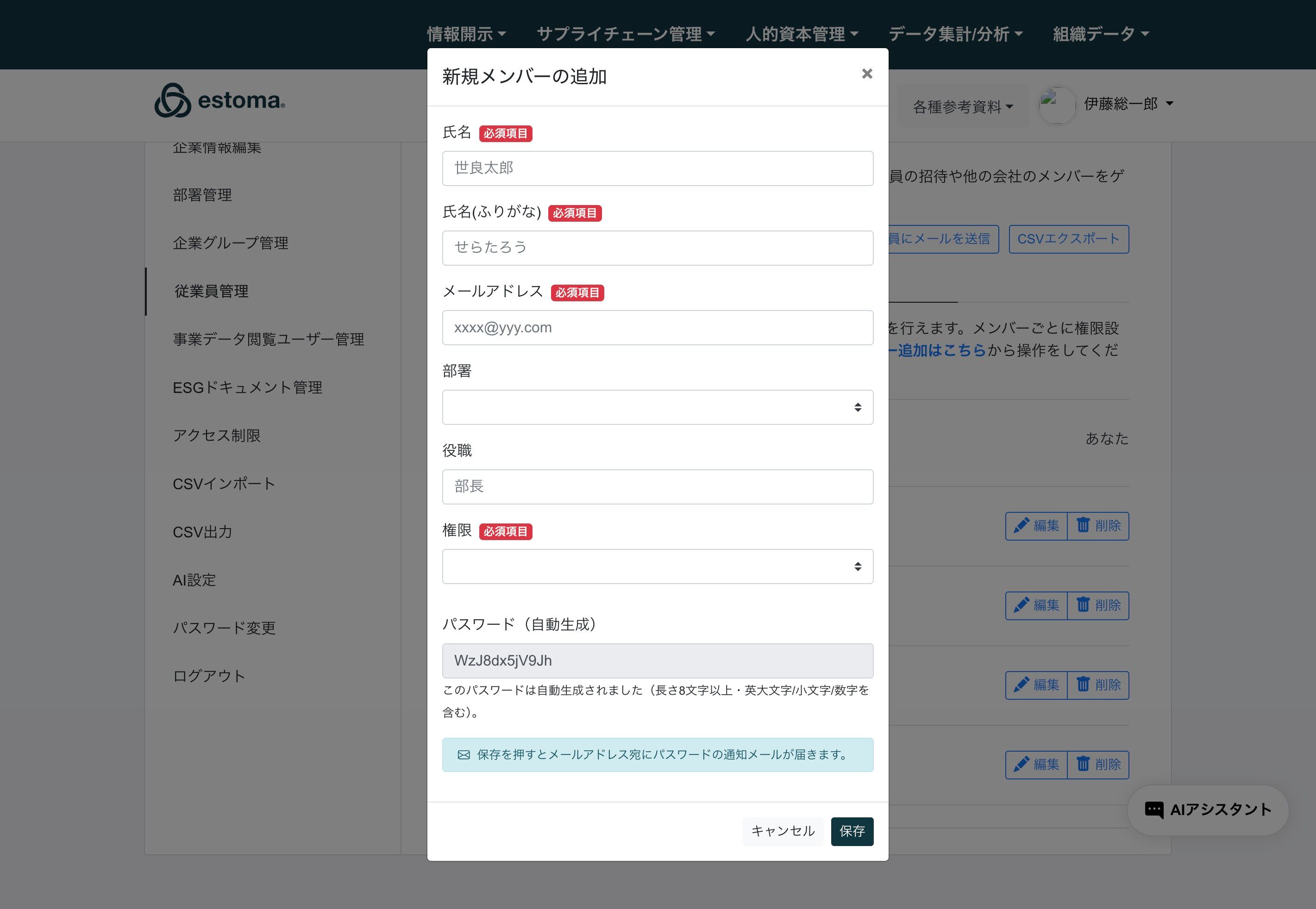The image size is (1316, 909).
Task: Click the estoma logo icon
Action: 173,101
